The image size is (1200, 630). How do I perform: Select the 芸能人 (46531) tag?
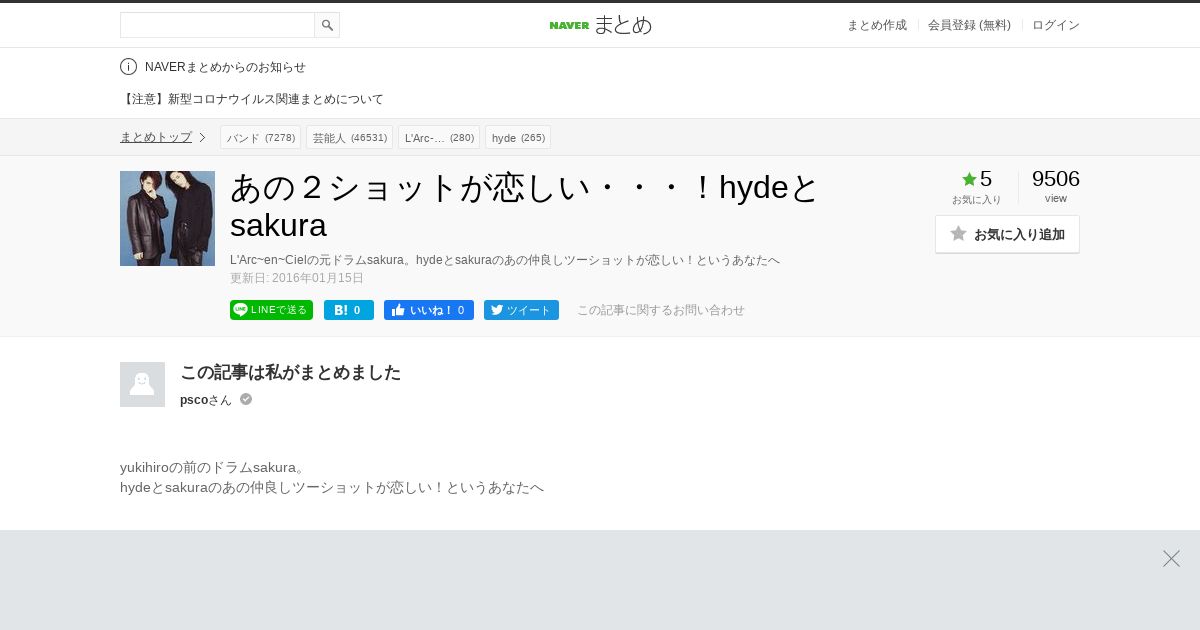click(349, 137)
